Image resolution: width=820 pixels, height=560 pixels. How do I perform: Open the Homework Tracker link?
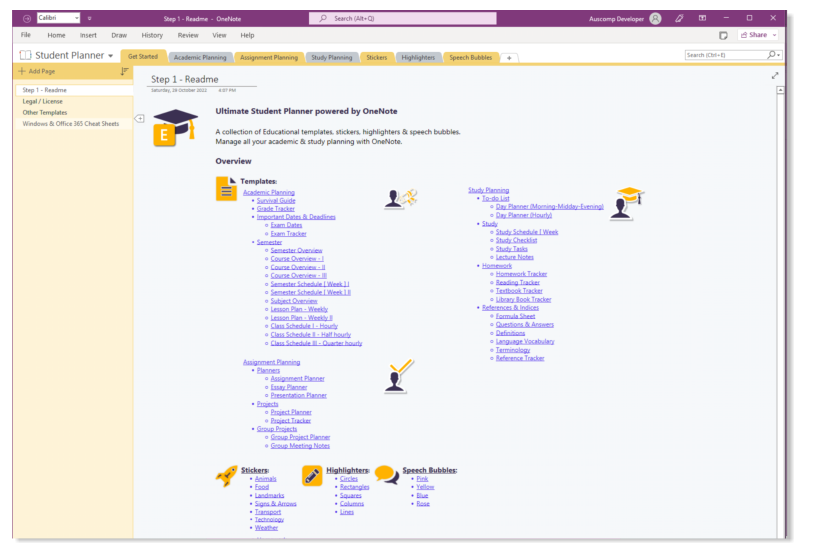pyautogui.click(x=521, y=274)
